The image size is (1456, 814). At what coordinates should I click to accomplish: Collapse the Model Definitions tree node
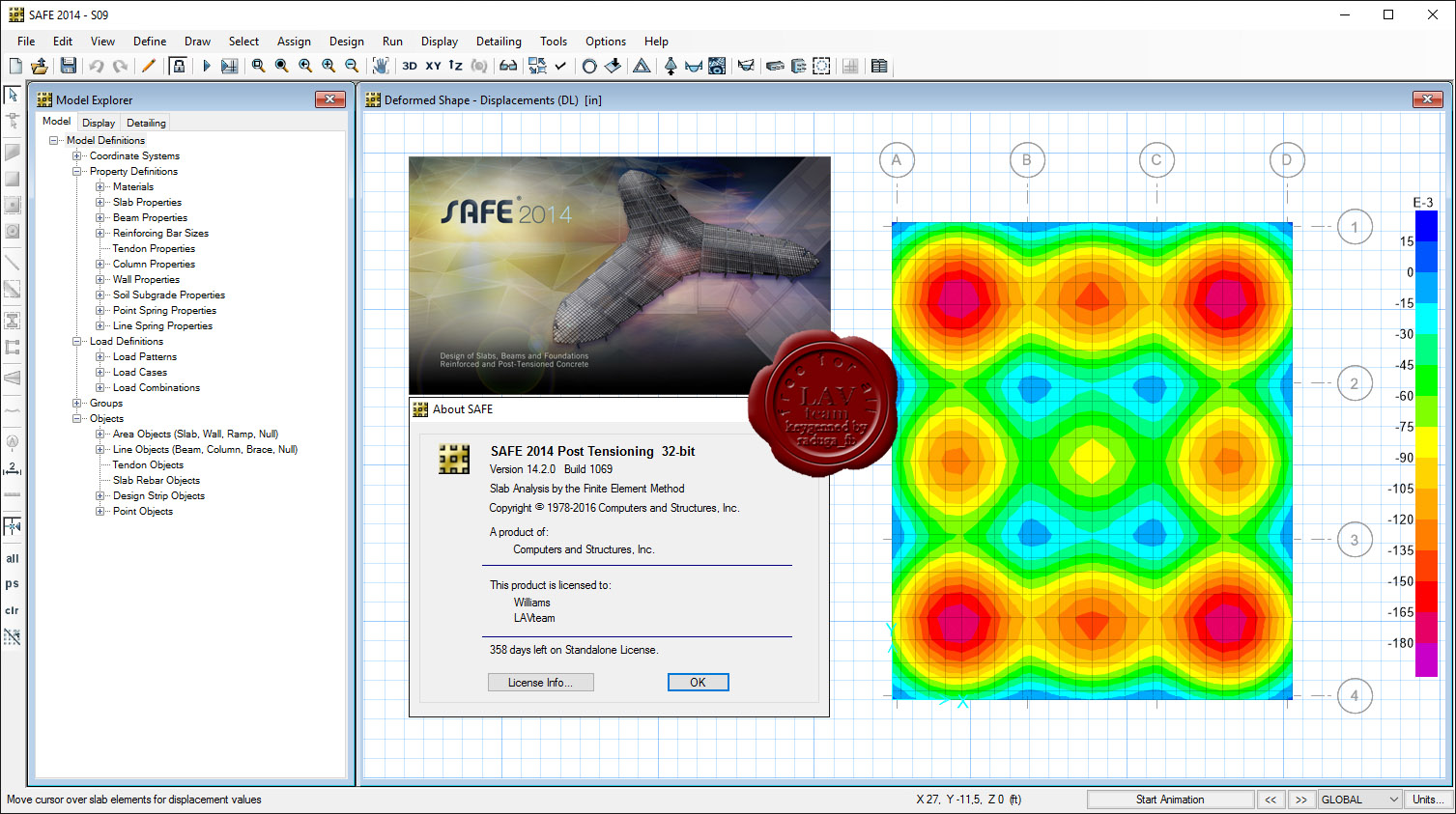54,140
